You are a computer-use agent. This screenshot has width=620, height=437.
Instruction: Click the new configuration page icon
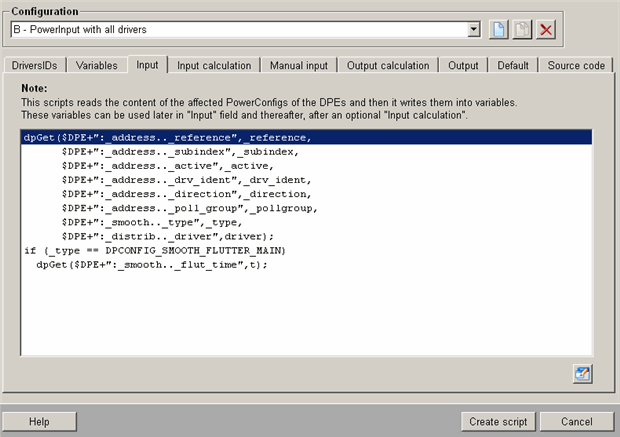[500, 29]
